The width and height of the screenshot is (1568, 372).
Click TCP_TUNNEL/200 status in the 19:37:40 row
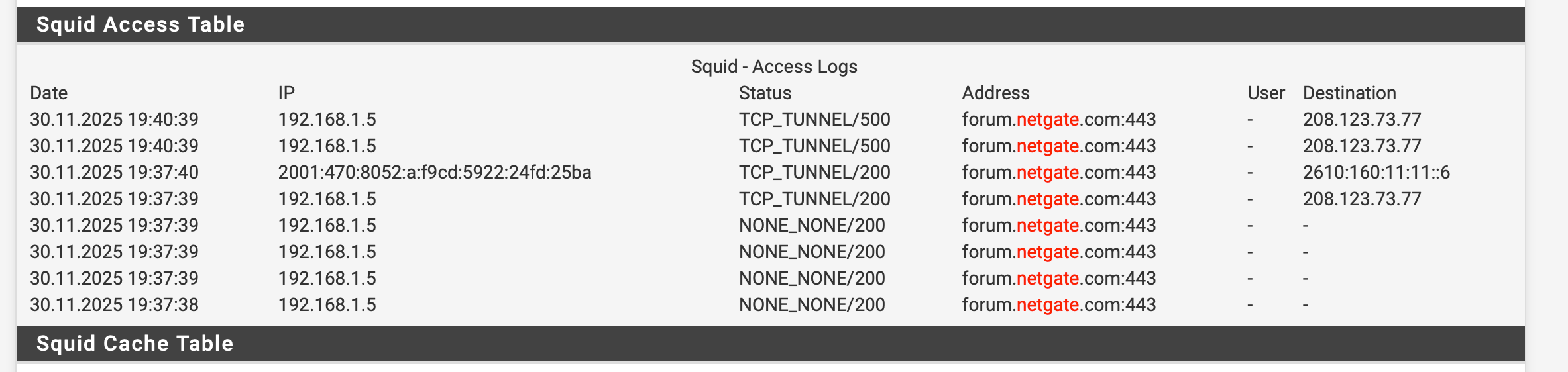(814, 172)
